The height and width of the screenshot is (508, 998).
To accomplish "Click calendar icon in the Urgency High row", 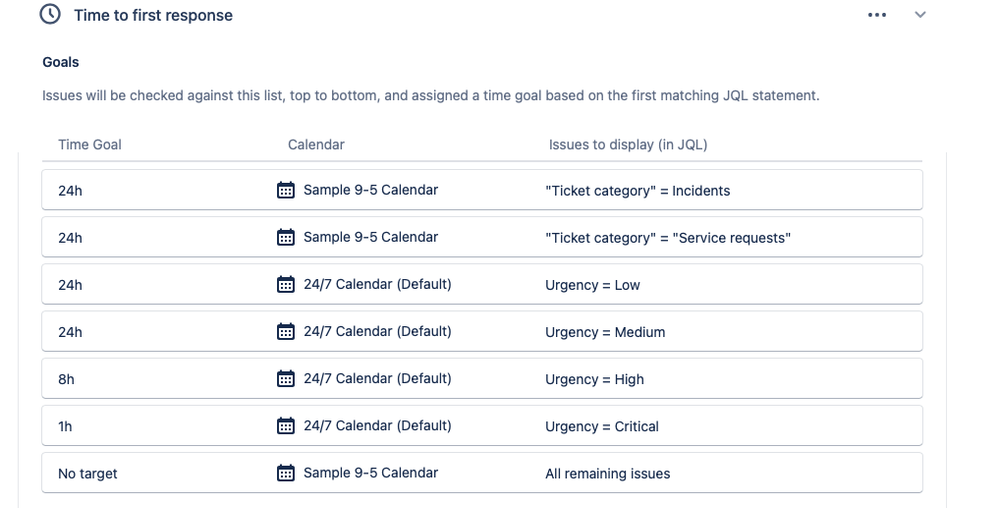I will pos(286,378).
